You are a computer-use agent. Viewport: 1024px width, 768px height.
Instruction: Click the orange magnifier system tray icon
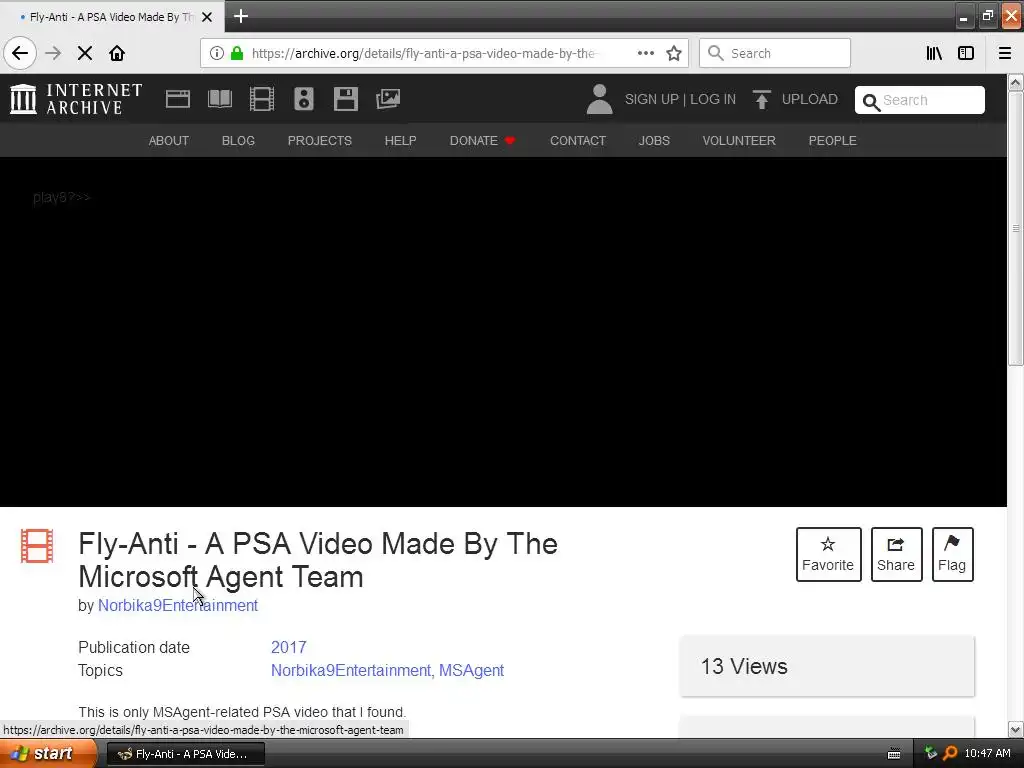click(950, 754)
